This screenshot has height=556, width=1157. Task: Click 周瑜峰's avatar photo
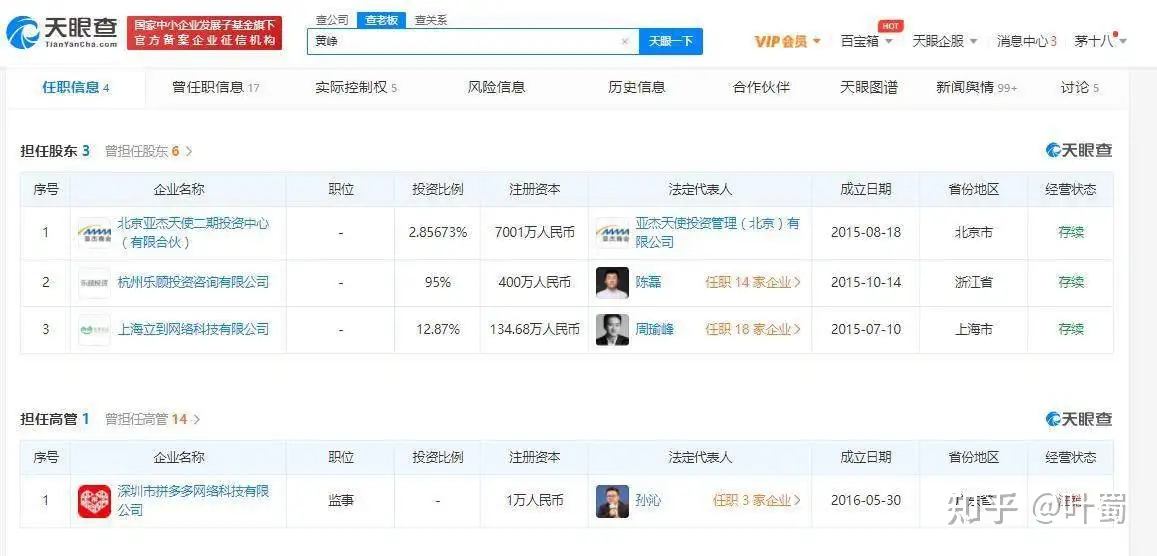tap(612, 329)
